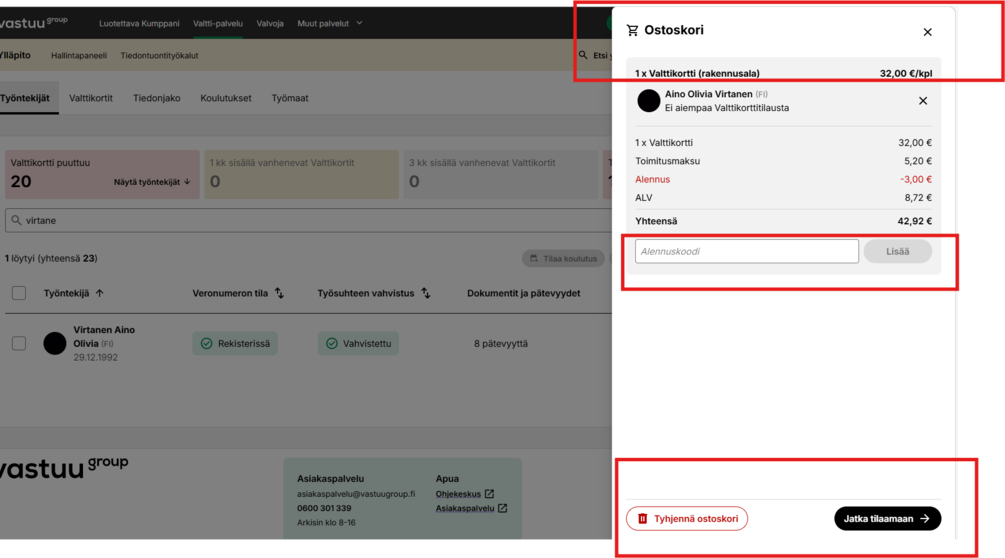
Task: Click the magnifier icon in employee search
Action: pos(16,220)
